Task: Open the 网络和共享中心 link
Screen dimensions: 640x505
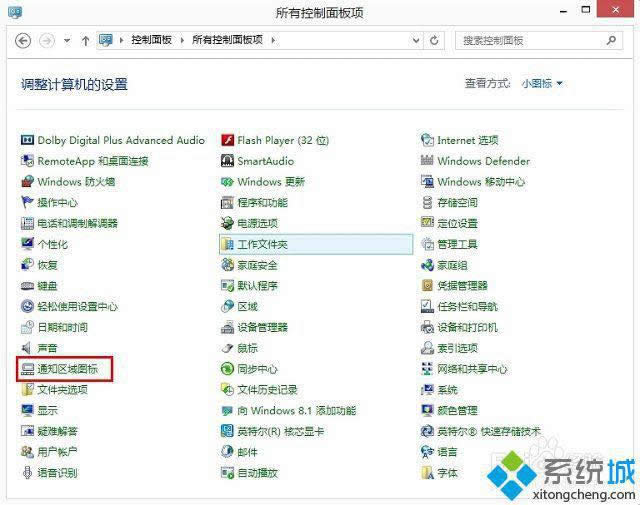Action: [x=473, y=369]
